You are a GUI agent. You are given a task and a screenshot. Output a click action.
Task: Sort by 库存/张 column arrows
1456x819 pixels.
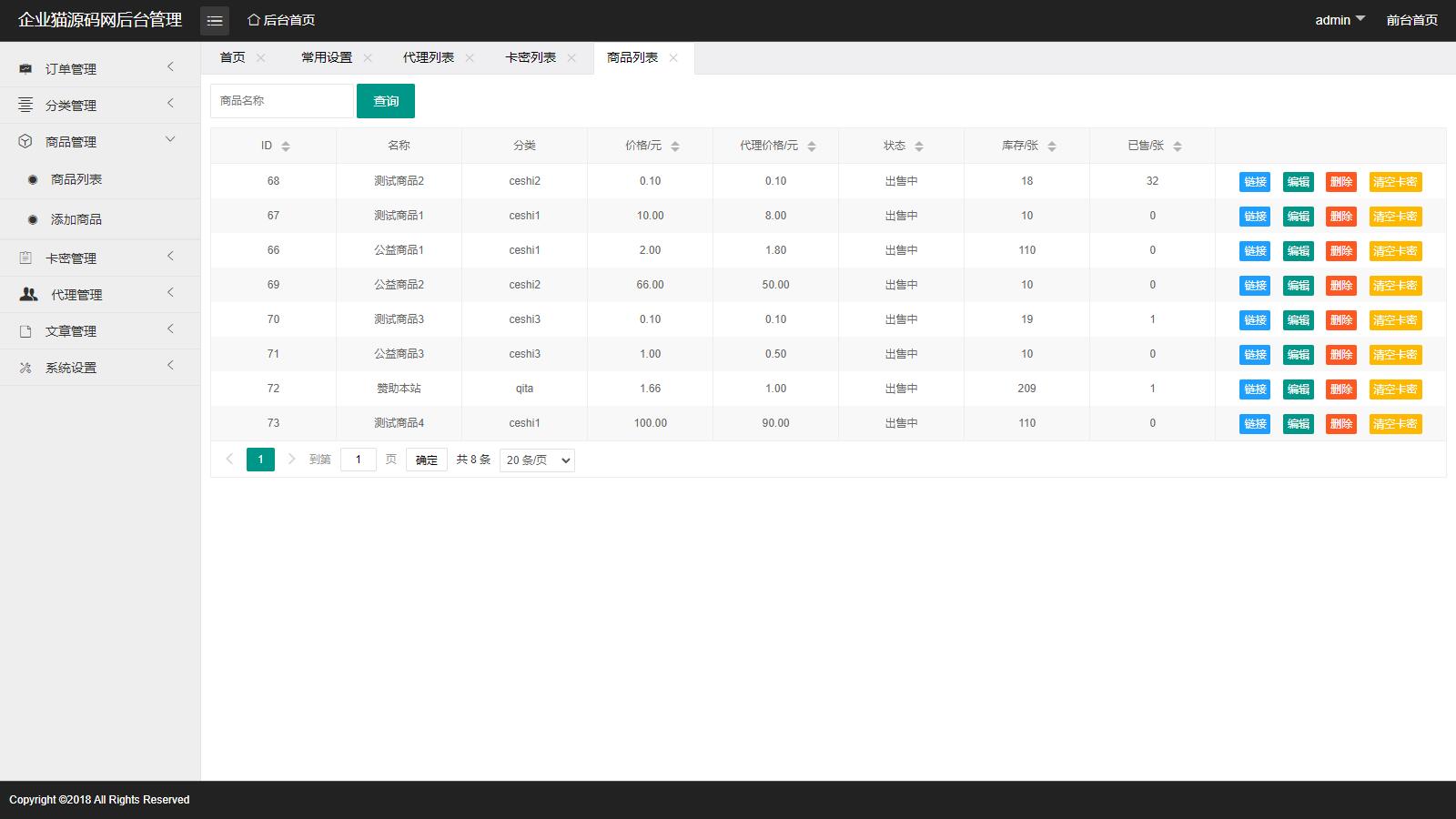(1052, 147)
